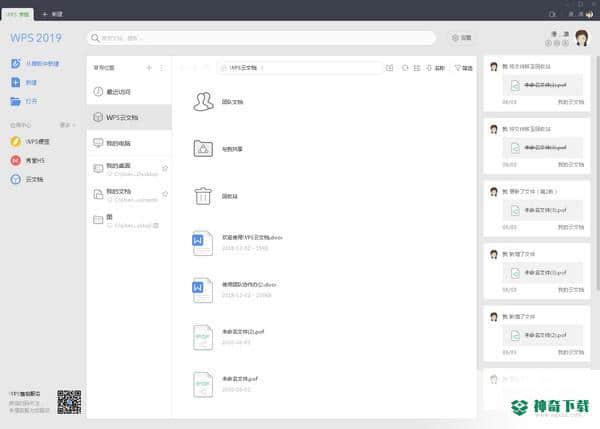The image size is (600, 429).
Task: Toggle pin on 我的桌面 row
Action: [x=165, y=168]
